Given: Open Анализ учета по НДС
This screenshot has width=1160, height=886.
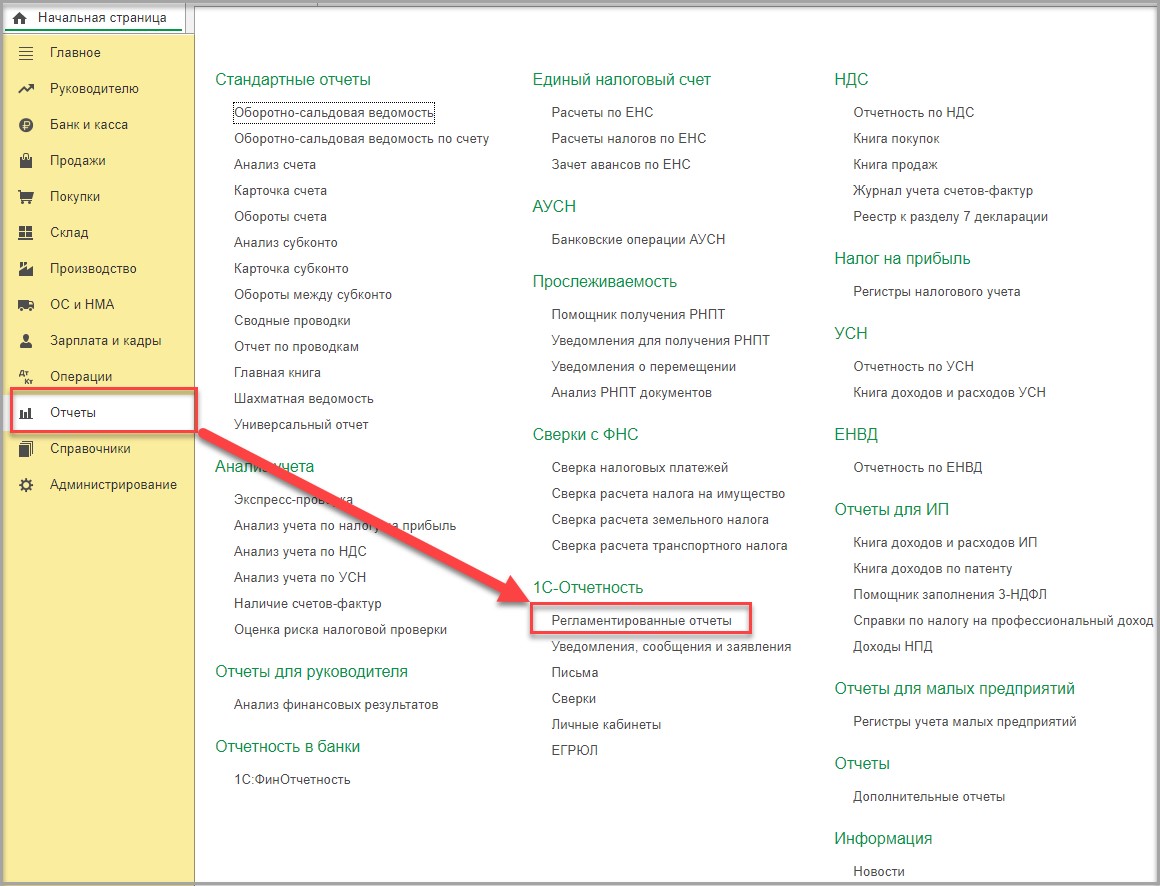Looking at the screenshot, I should pyautogui.click(x=300, y=551).
